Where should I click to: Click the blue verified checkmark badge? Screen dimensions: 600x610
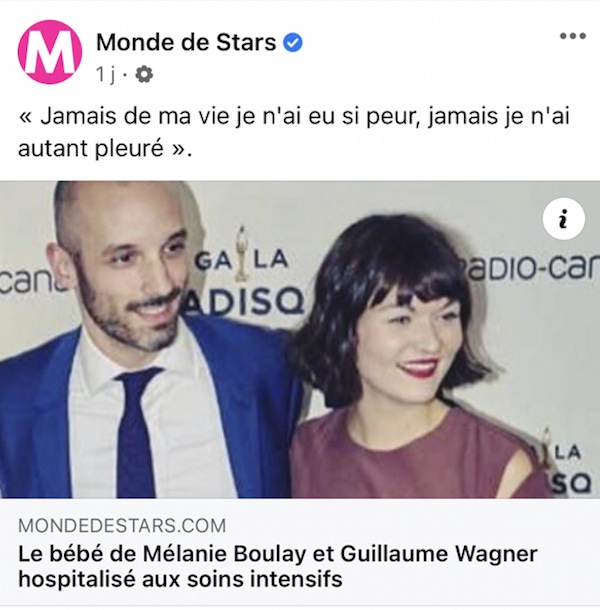(x=293, y=42)
